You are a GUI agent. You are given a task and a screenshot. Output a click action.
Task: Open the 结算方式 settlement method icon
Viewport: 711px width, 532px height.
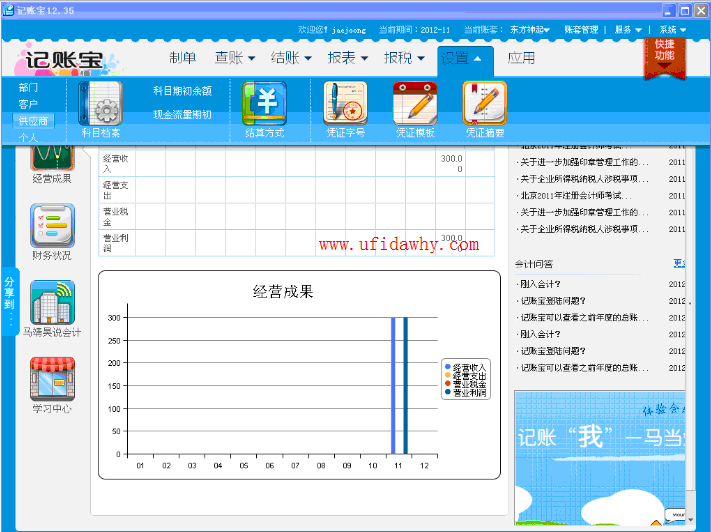coord(264,104)
